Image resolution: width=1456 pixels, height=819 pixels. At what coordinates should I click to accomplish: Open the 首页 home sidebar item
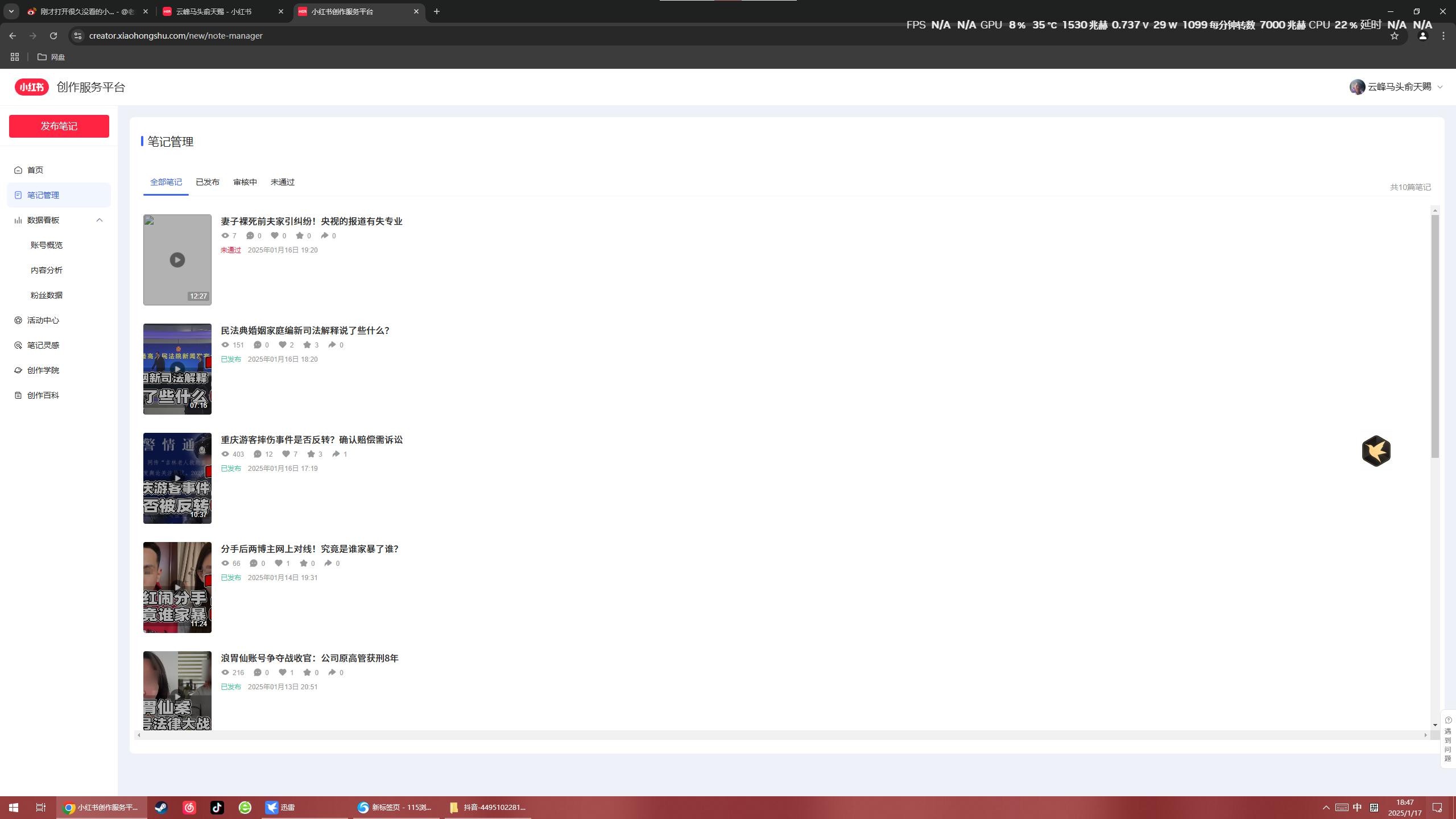point(35,170)
